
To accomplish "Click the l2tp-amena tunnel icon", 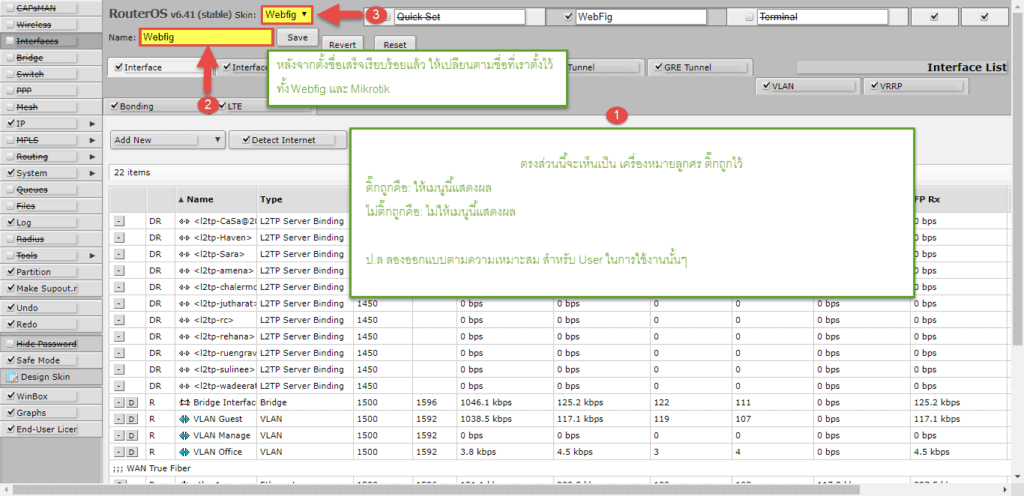I will pos(184,270).
